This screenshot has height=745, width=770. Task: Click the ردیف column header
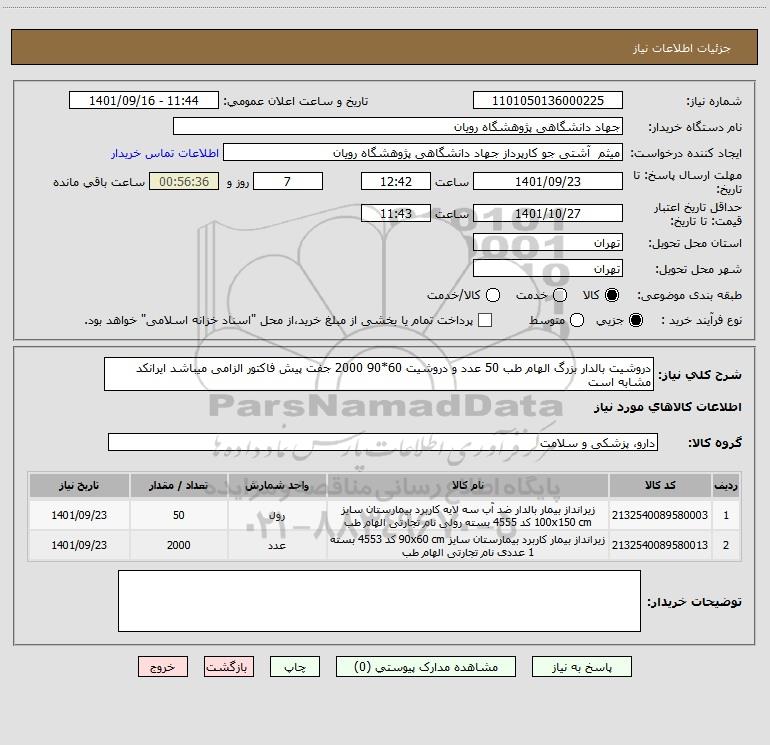point(726,485)
